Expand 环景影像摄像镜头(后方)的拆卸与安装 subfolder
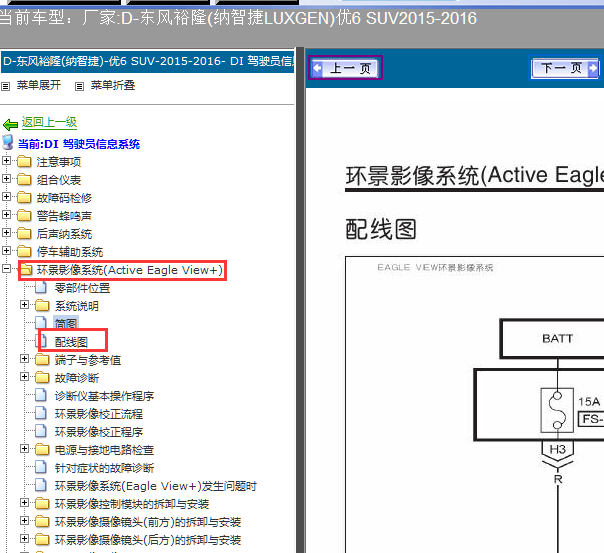Image resolution: width=604 pixels, height=553 pixels. pos(24,538)
